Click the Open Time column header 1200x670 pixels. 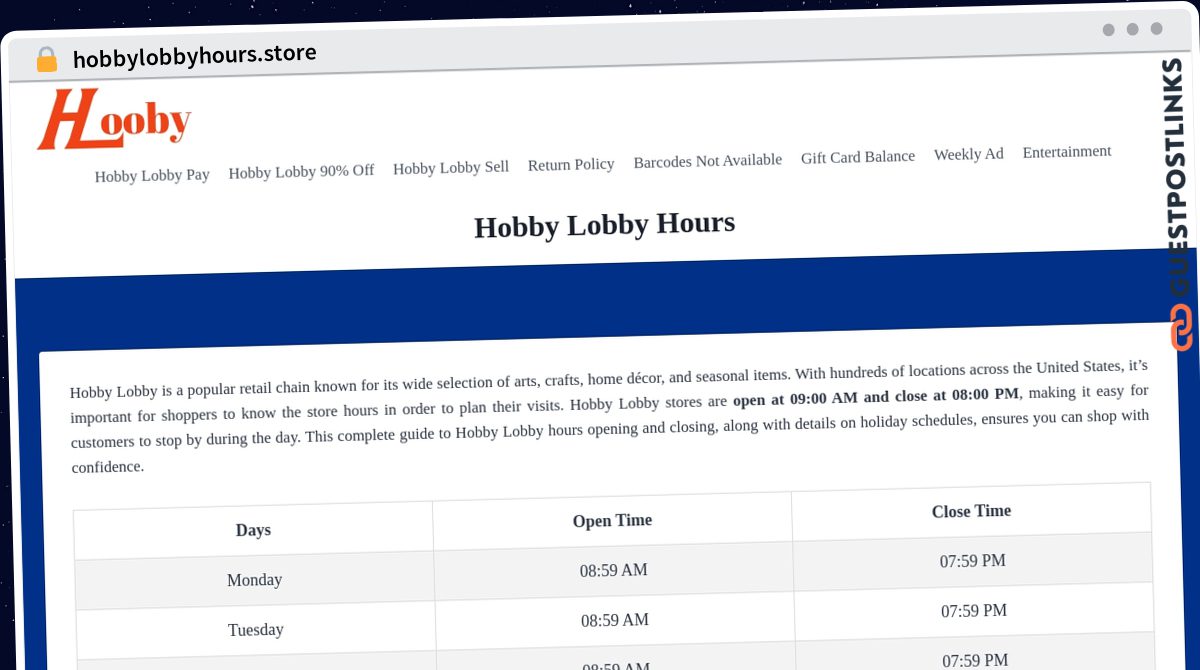(x=612, y=521)
